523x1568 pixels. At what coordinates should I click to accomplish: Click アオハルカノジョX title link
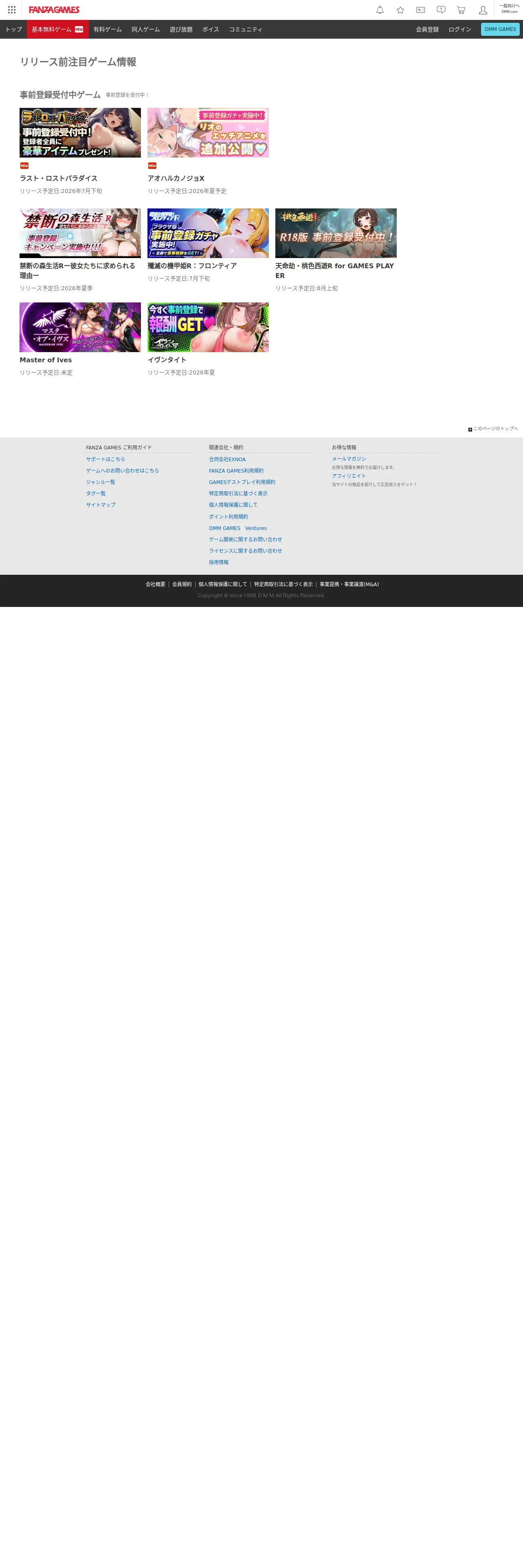click(x=176, y=178)
